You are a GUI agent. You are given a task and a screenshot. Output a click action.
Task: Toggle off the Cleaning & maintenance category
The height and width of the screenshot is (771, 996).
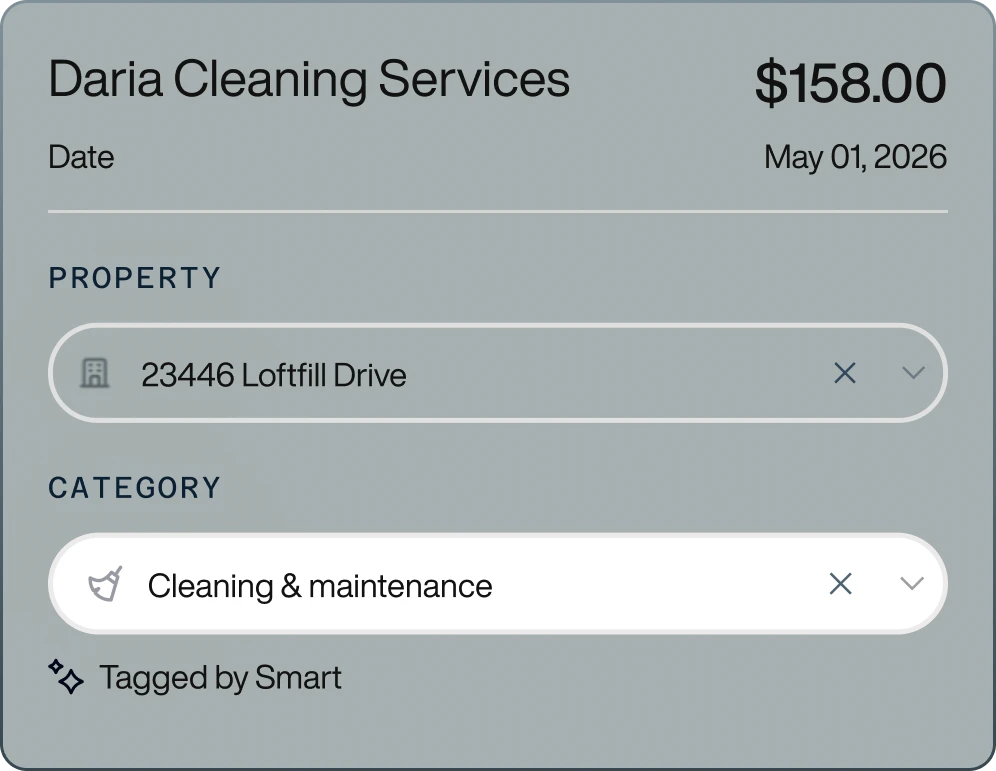pyautogui.click(x=841, y=584)
